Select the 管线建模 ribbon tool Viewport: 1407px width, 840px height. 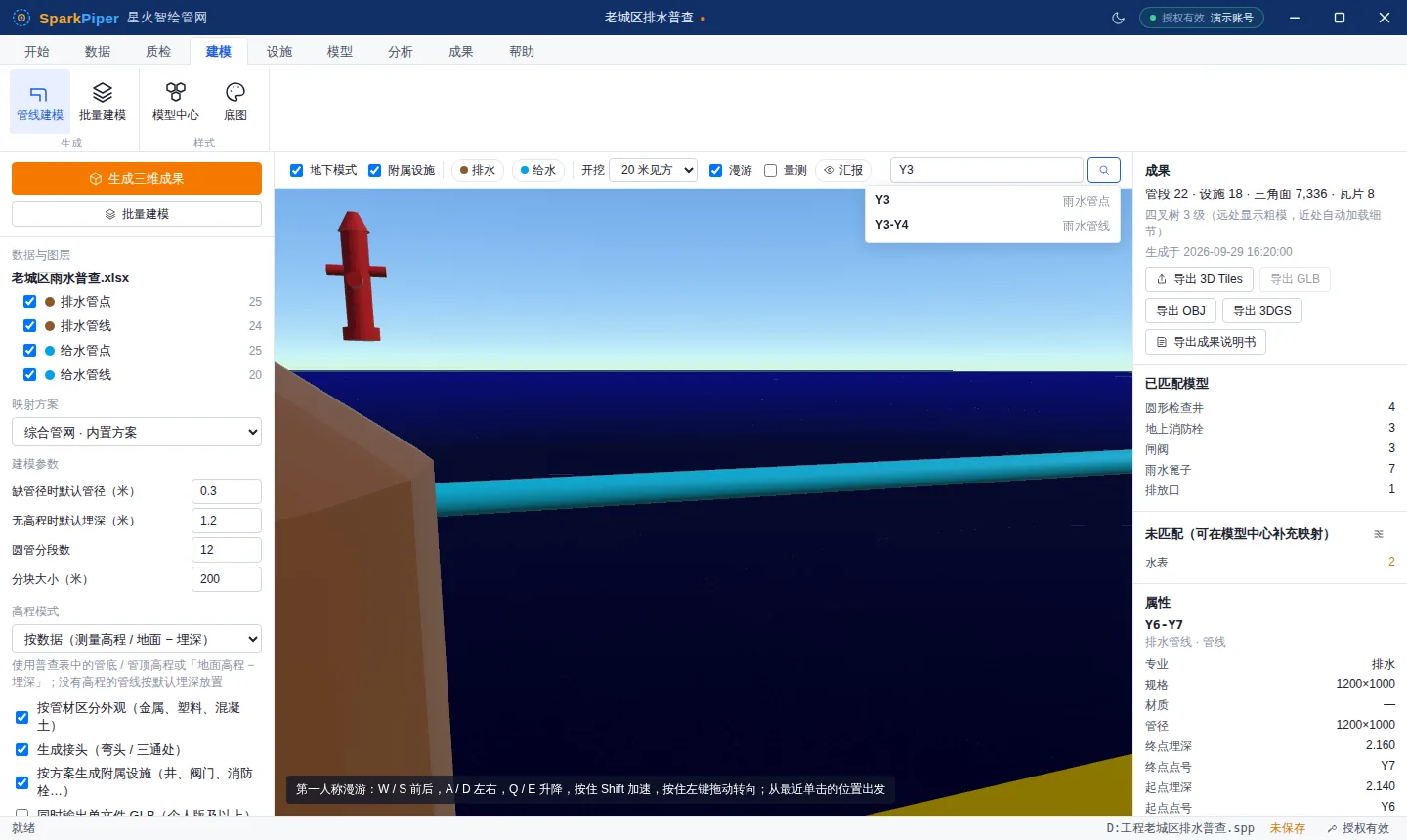pyautogui.click(x=40, y=102)
